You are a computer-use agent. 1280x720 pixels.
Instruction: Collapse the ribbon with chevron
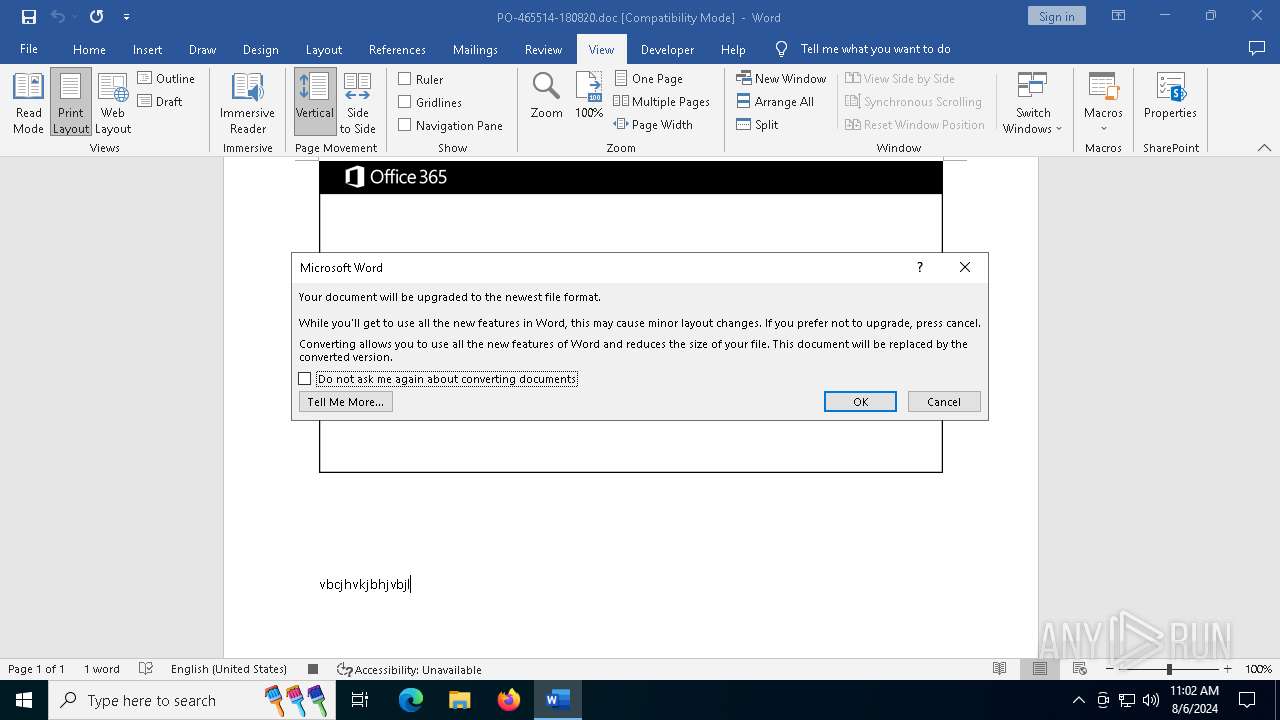click(1264, 147)
